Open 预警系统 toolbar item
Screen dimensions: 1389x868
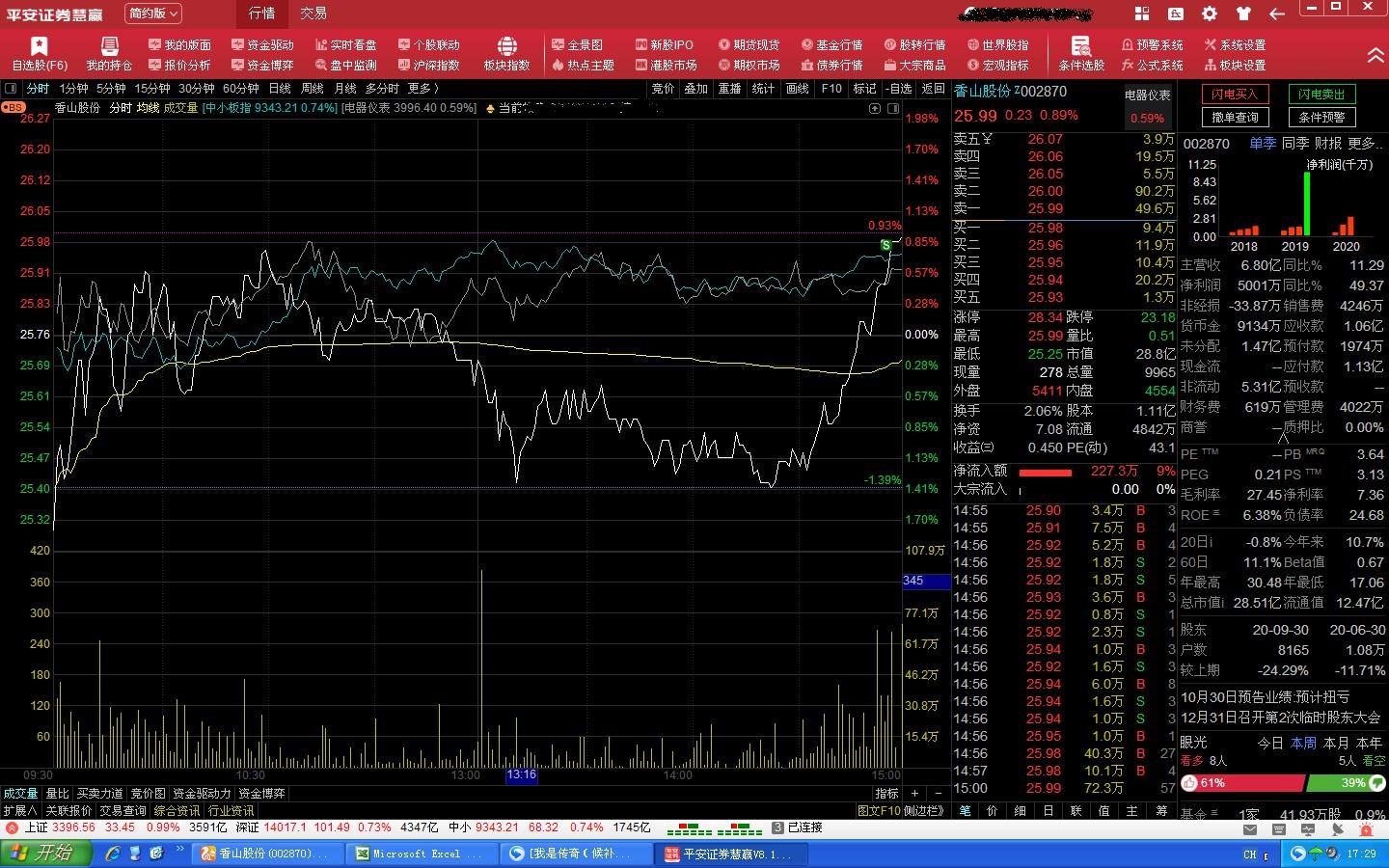pyautogui.click(x=1152, y=44)
